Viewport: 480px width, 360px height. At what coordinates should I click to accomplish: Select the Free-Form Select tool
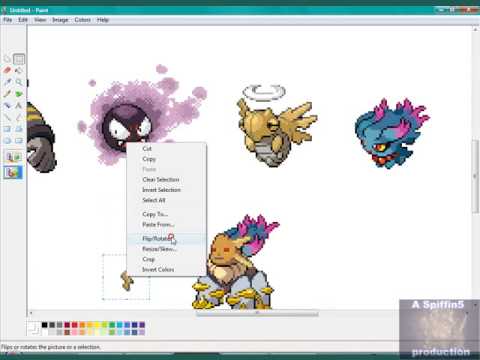[x=7, y=59]
